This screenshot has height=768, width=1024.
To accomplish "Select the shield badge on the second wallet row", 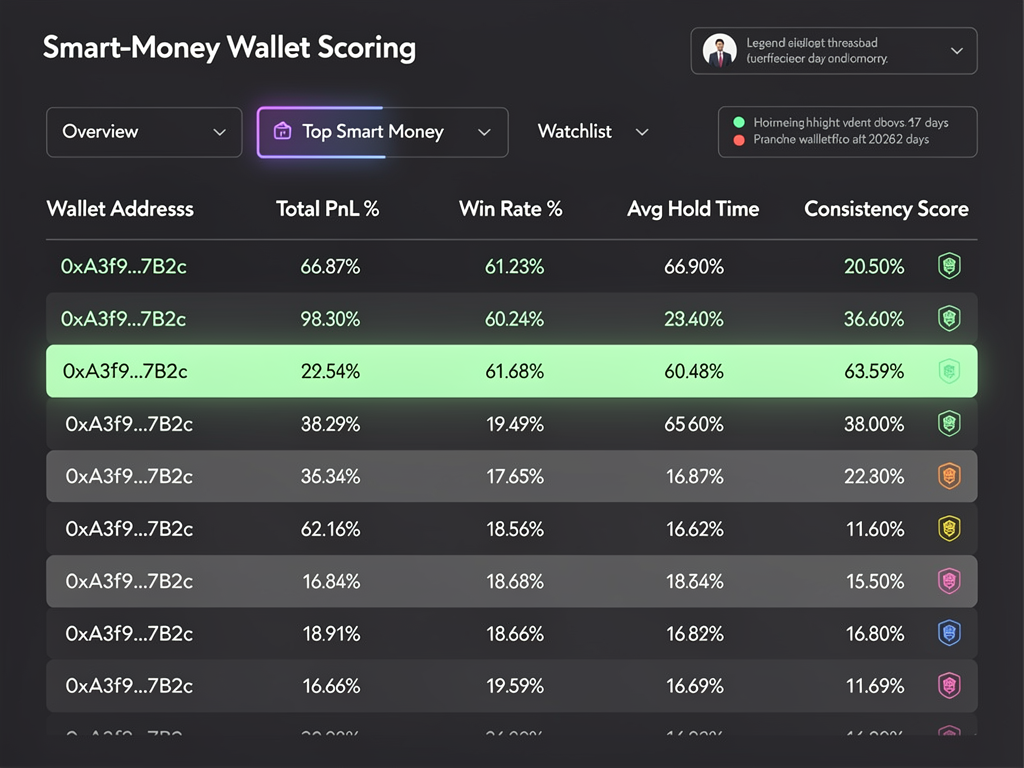I will tap(949, 319).
